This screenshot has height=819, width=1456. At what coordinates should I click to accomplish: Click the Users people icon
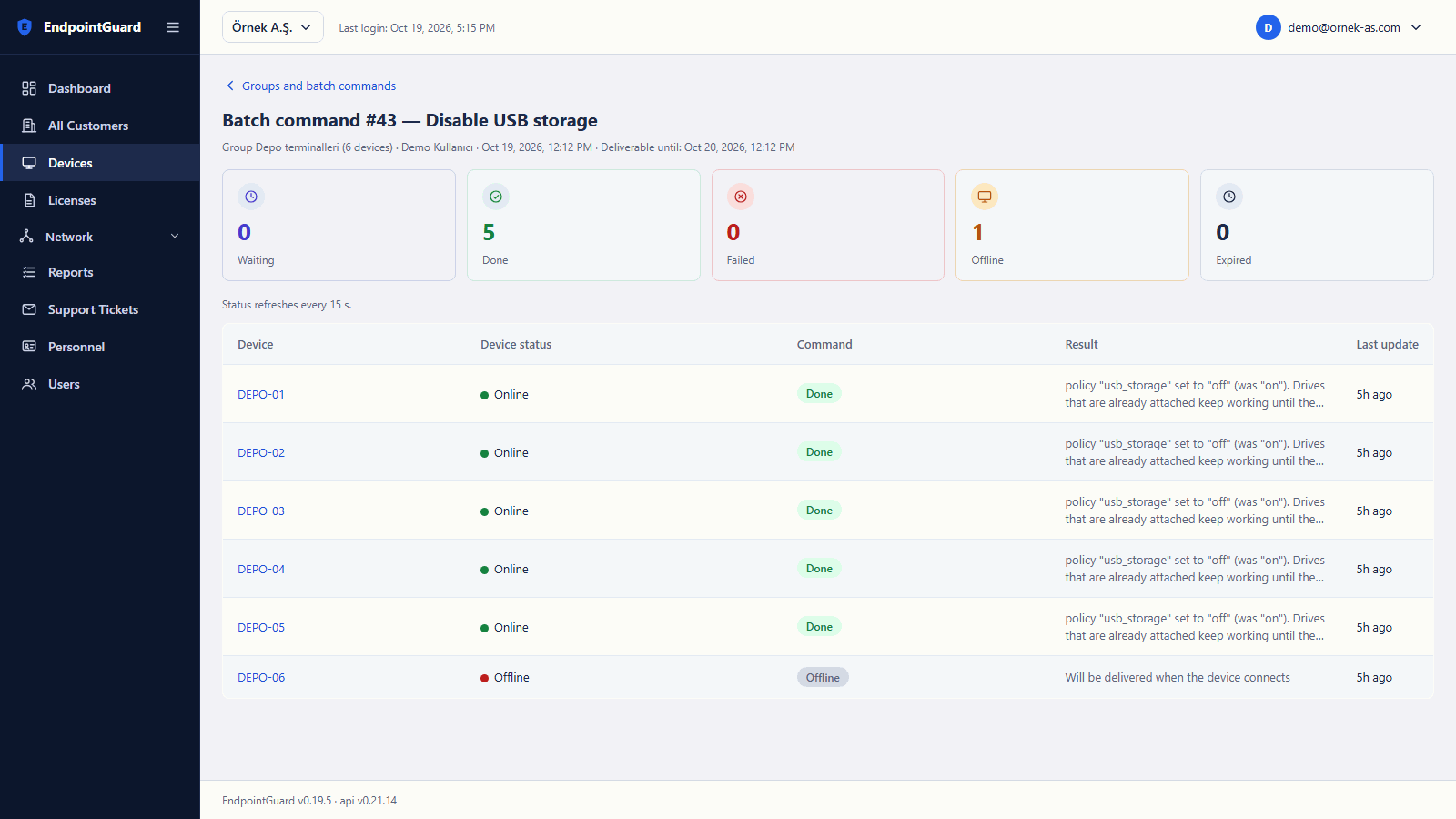[x=29, y=384]
